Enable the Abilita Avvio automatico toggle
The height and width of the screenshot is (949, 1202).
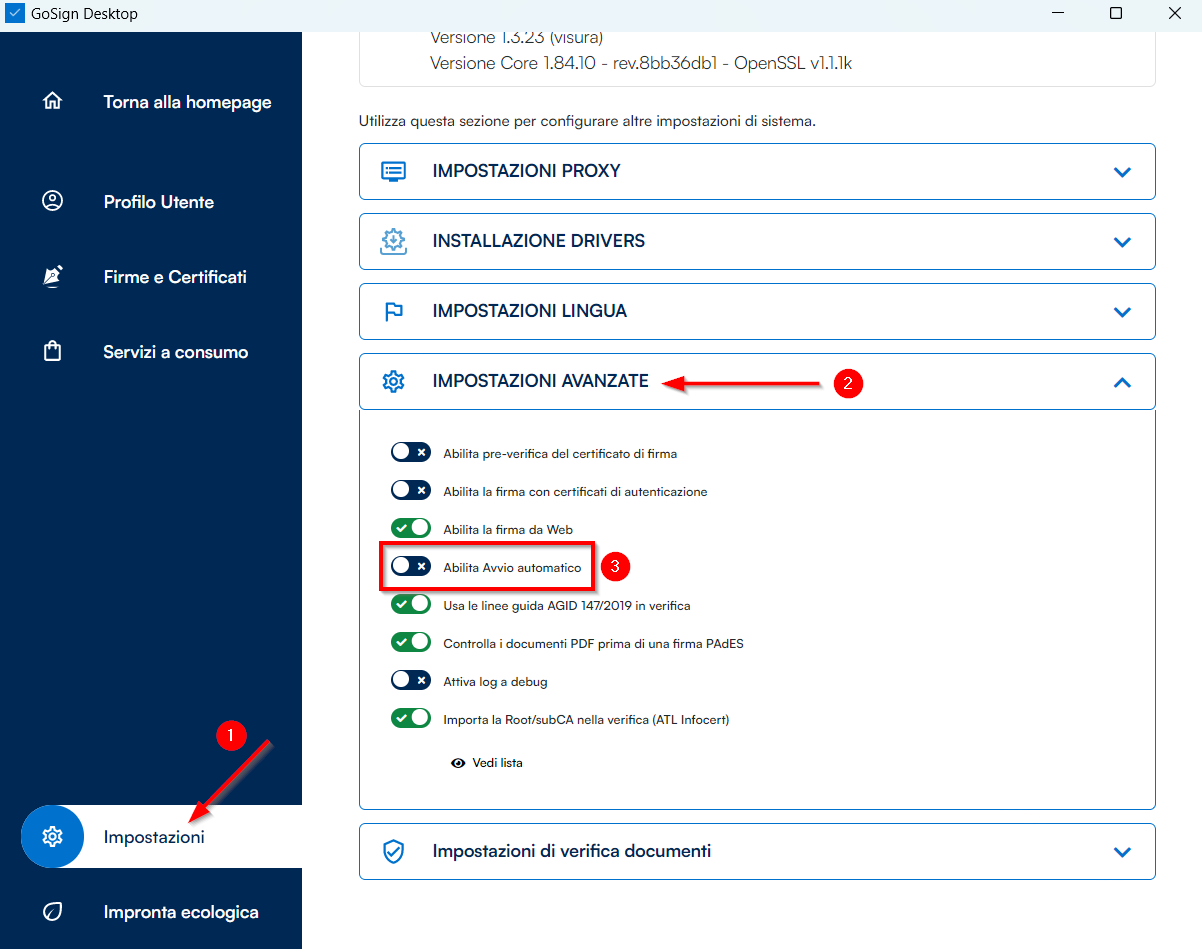coord(410,567)
